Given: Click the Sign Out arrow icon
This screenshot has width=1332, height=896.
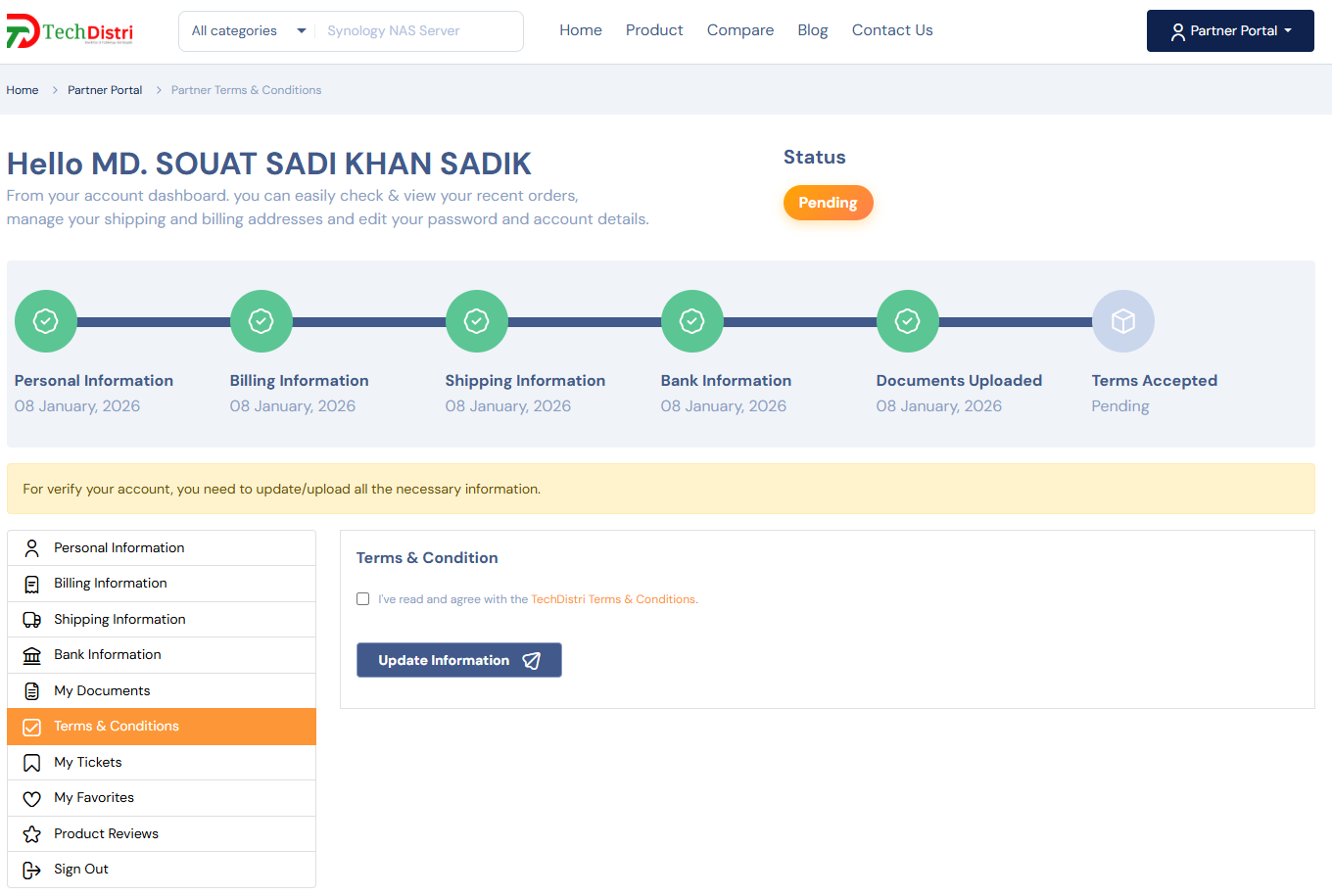Looking at the screenshot, I should pos(32,870).
